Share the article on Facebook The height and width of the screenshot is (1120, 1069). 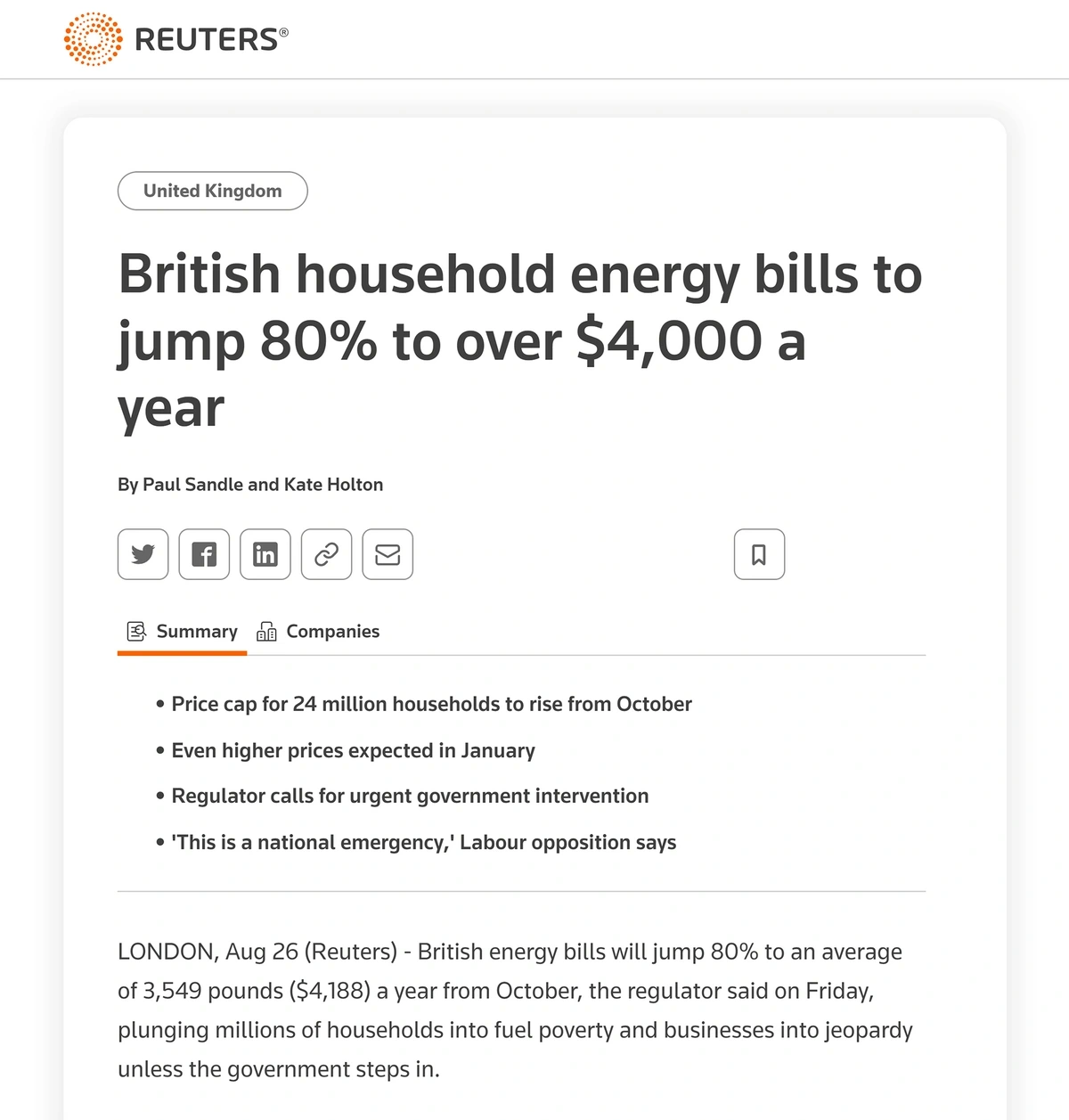pyautogui.click(x=204, y=554)
